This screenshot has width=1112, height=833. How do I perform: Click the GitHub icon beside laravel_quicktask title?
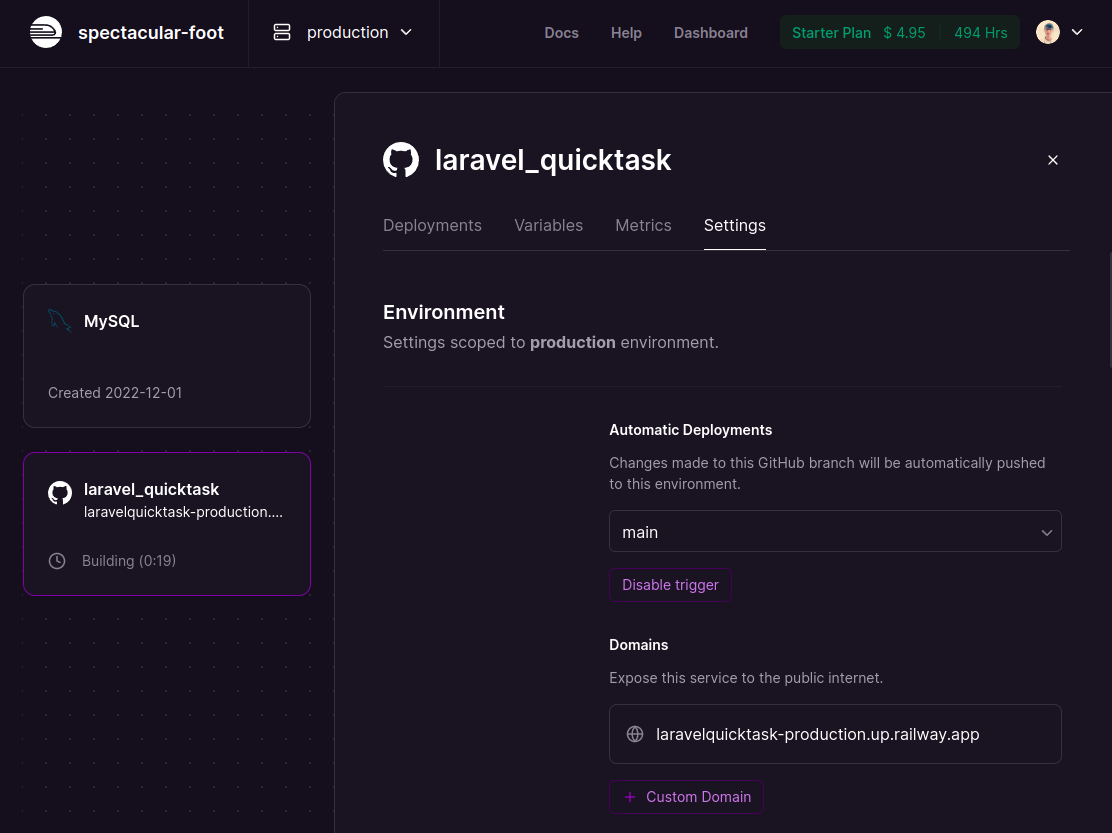click(x=401, y=159)
